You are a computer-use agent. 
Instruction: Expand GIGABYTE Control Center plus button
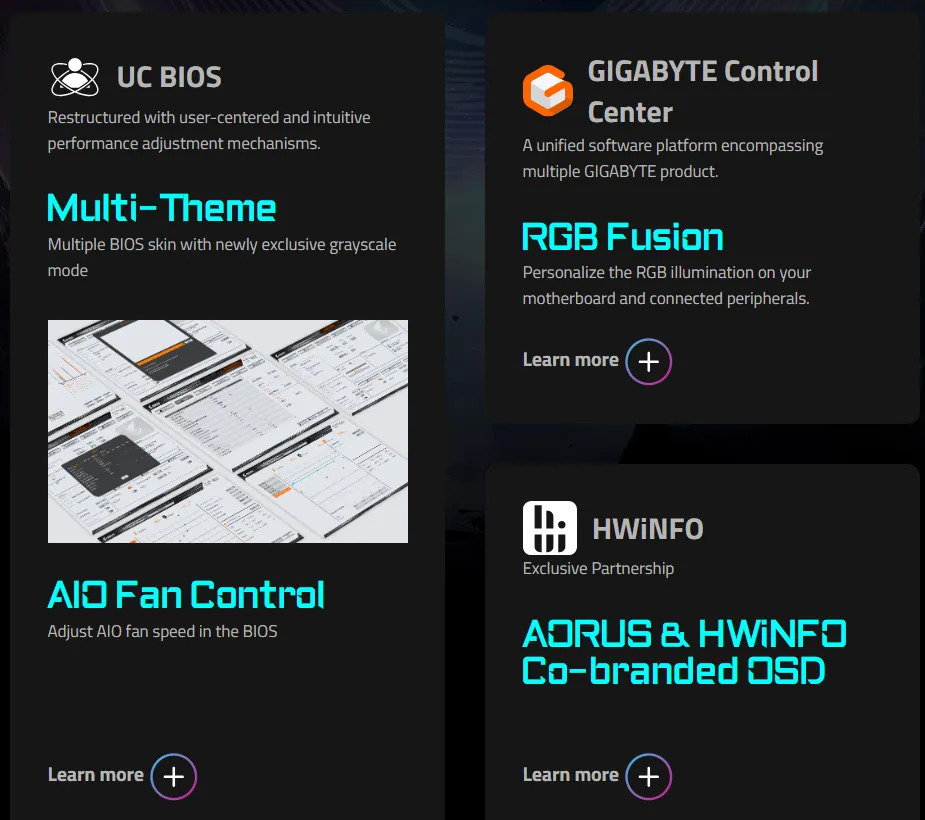click(x=648, y=362)
